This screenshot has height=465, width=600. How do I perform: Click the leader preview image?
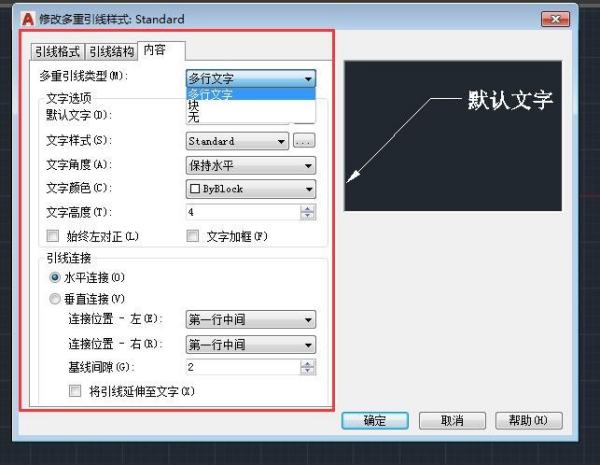[x=453, y=135]
